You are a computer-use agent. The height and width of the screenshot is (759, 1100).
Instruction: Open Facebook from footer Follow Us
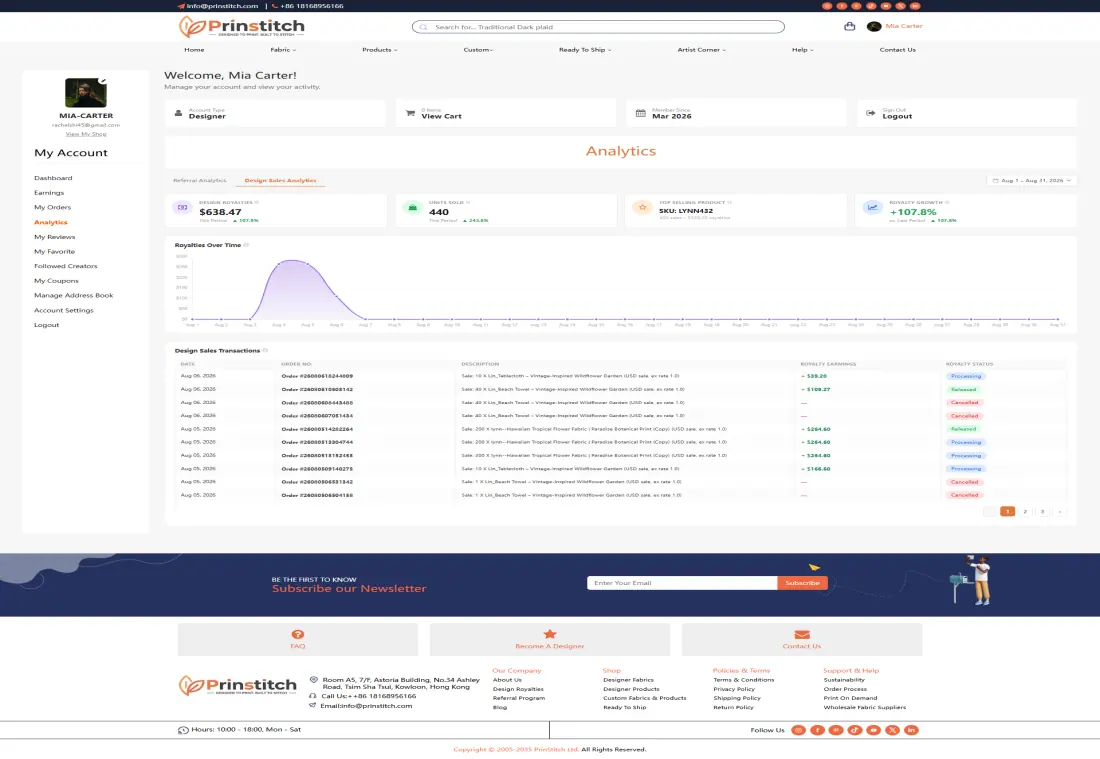coord(817,730)
